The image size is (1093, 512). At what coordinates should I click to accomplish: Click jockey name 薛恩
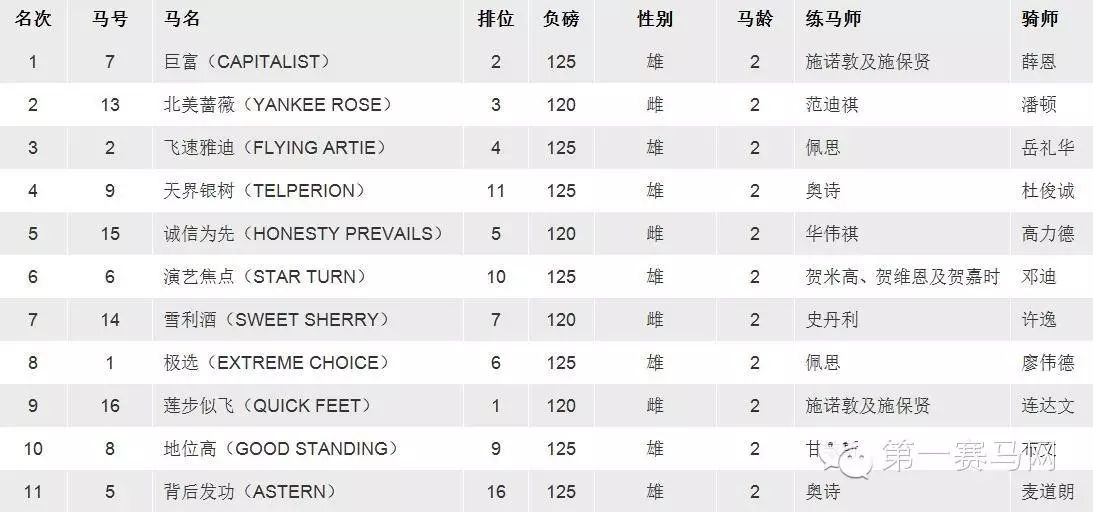click(x=1039, y=62)
